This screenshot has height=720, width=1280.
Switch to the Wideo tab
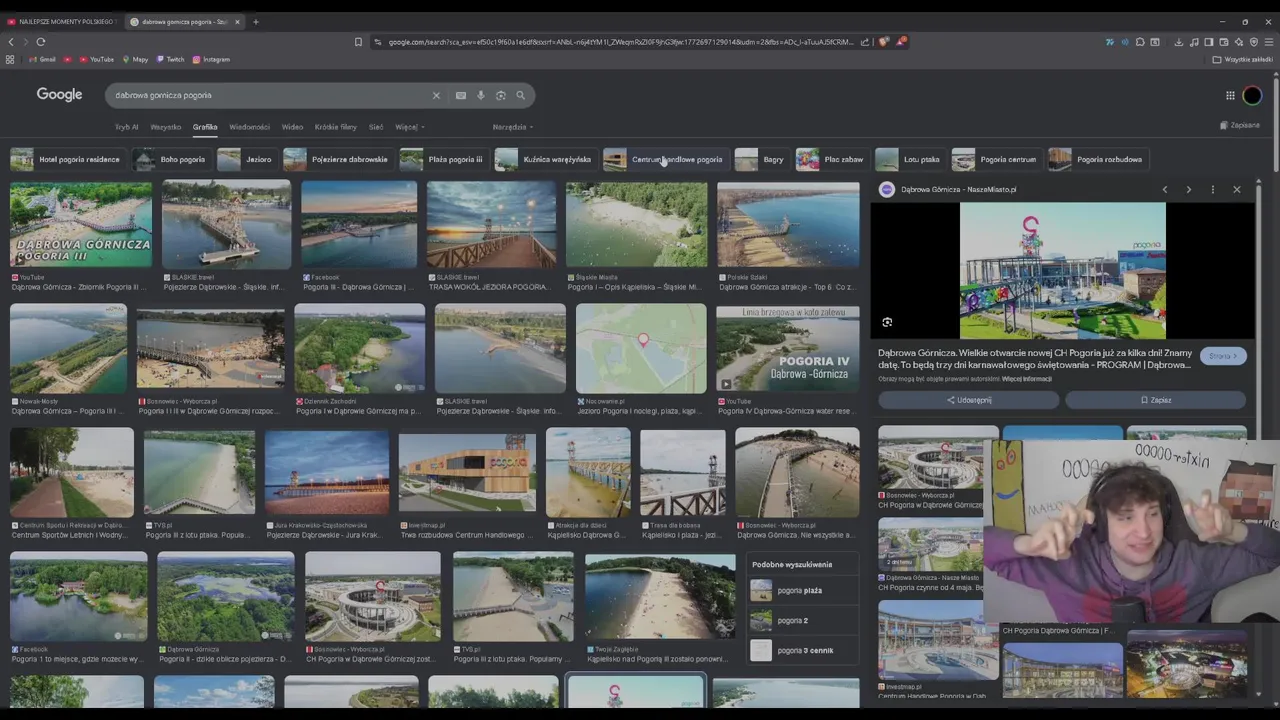(292, 127)
